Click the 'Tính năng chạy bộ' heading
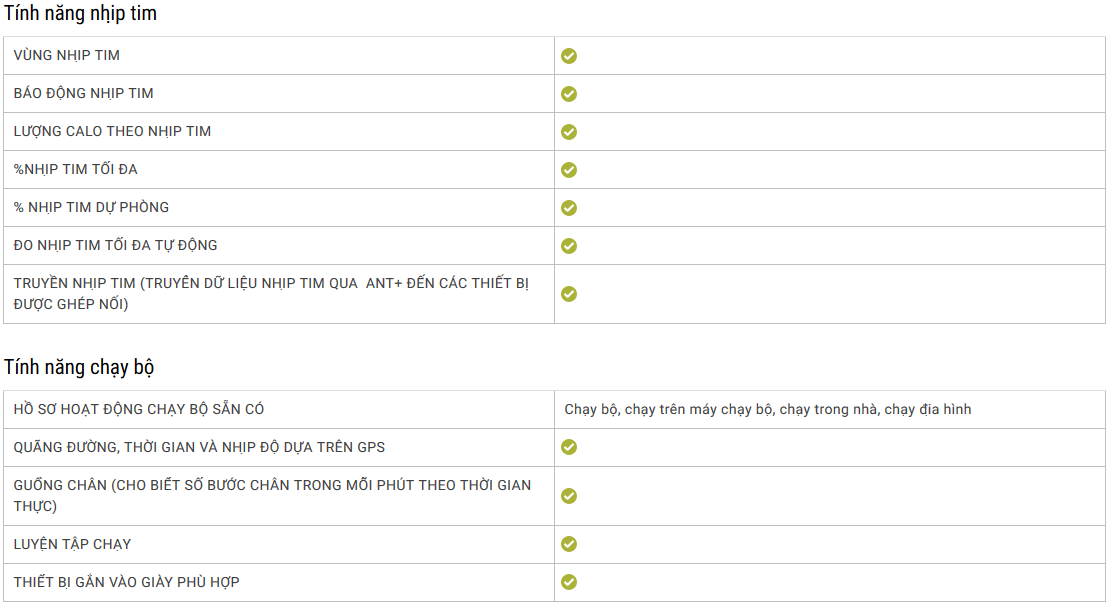 (x=79, y=367)
